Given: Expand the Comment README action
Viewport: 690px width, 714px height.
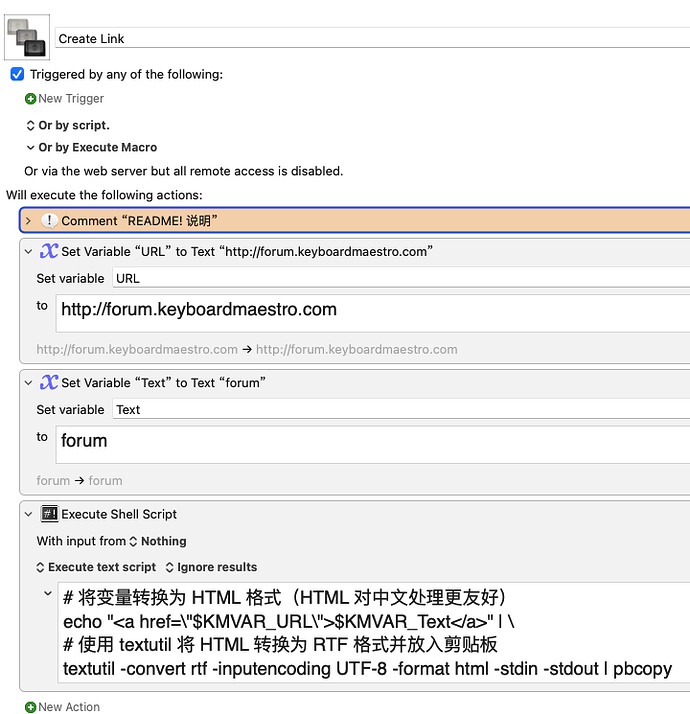Looking at the screenshot, I should pos(28,221).
